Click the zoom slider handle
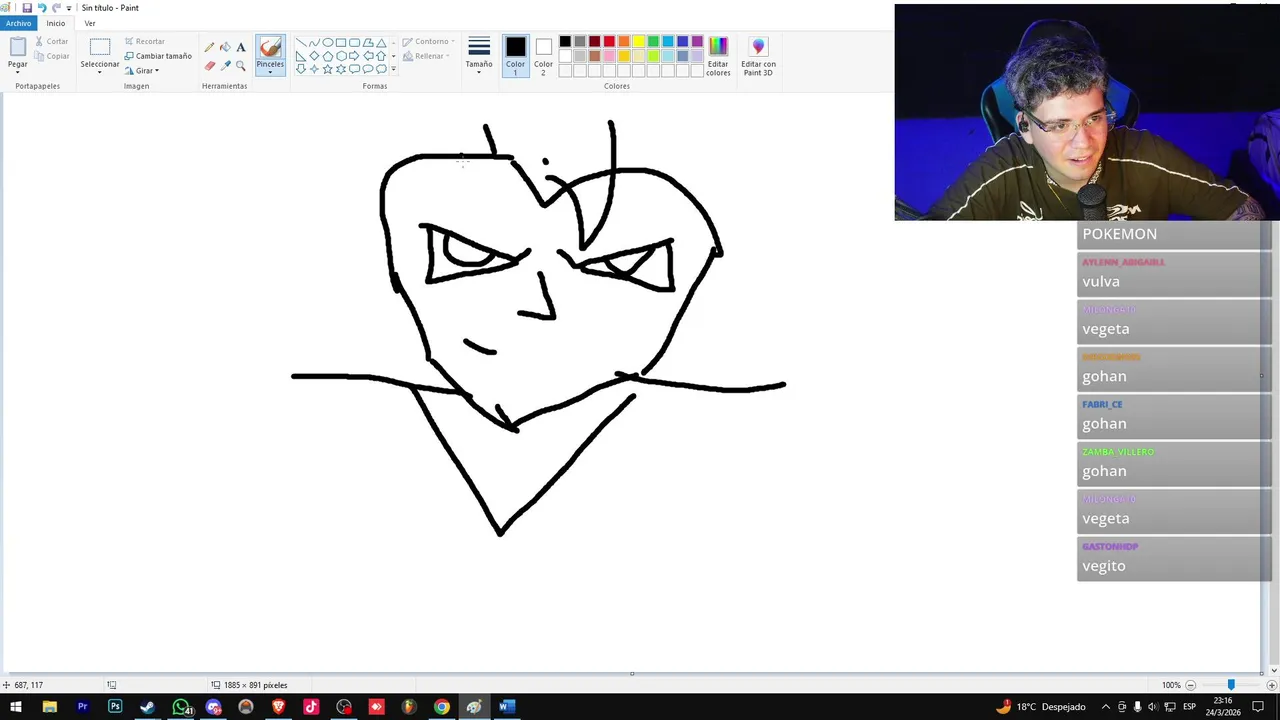 point(1231,685)
